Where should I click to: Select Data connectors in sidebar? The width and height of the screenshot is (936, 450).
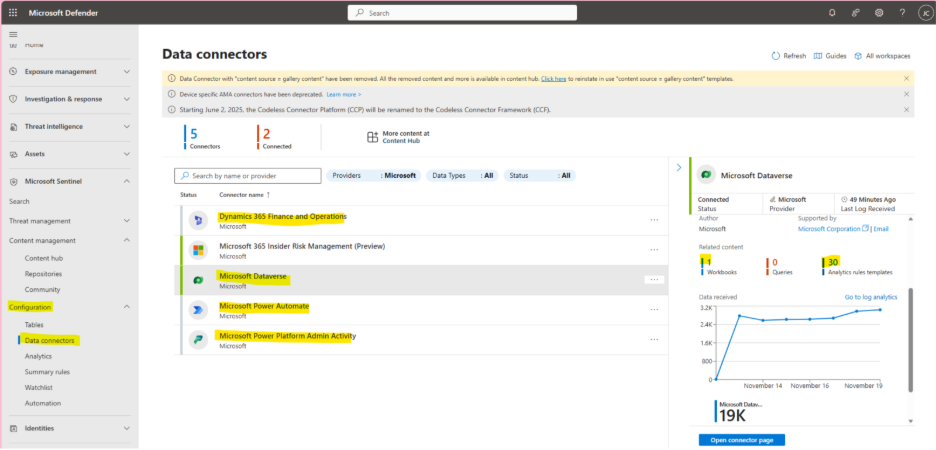(50, 341)
